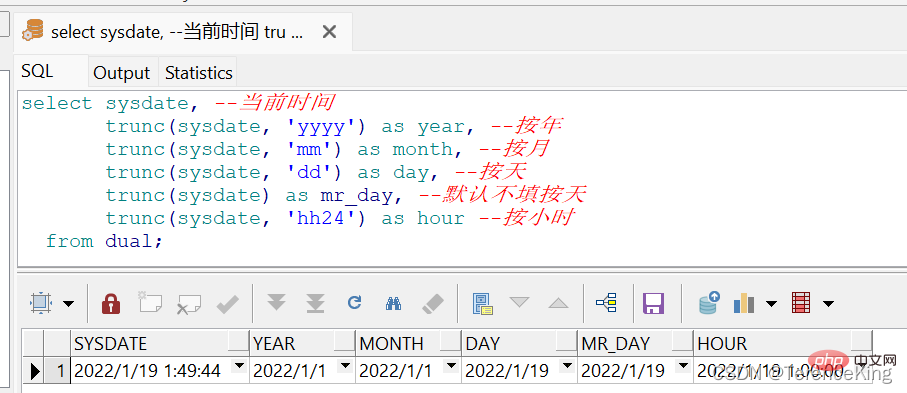Click the DAY column header

[519, 343]
